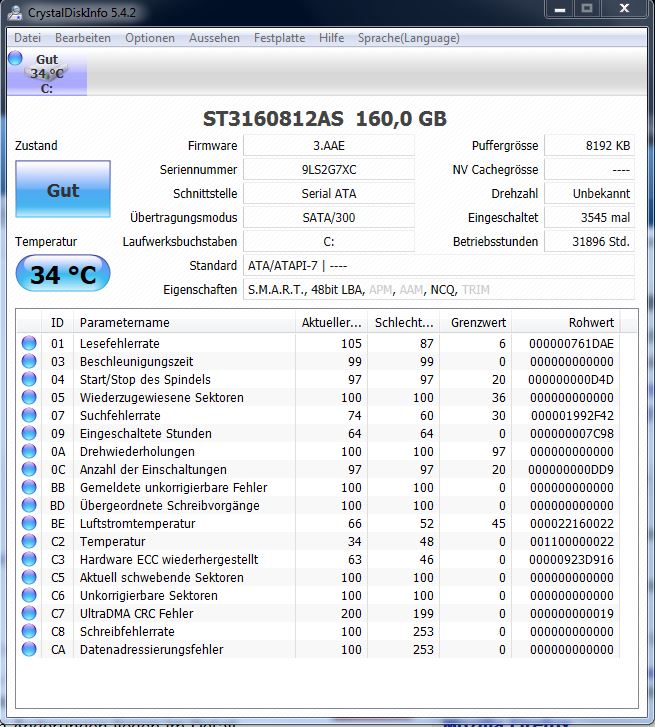Click status icon for Drehwiederholungen

[29, 451]
